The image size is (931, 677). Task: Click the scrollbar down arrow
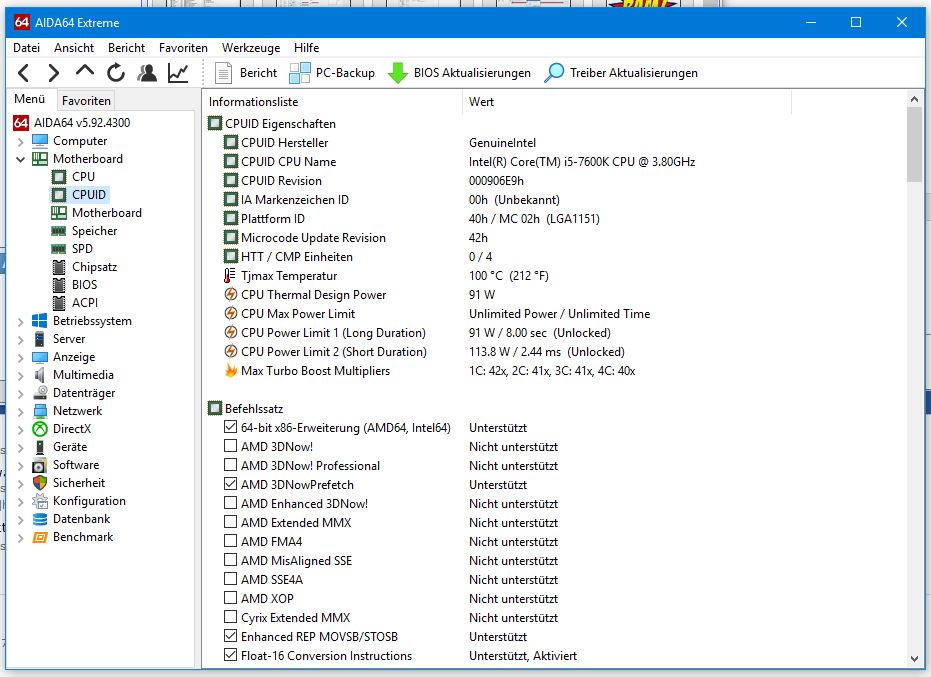(914, 659)
